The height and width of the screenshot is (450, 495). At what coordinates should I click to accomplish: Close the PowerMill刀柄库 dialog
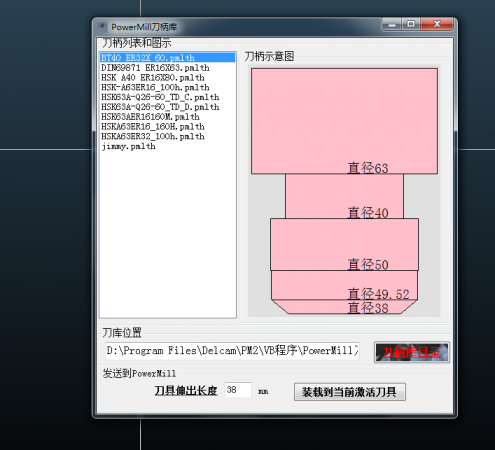437,24
